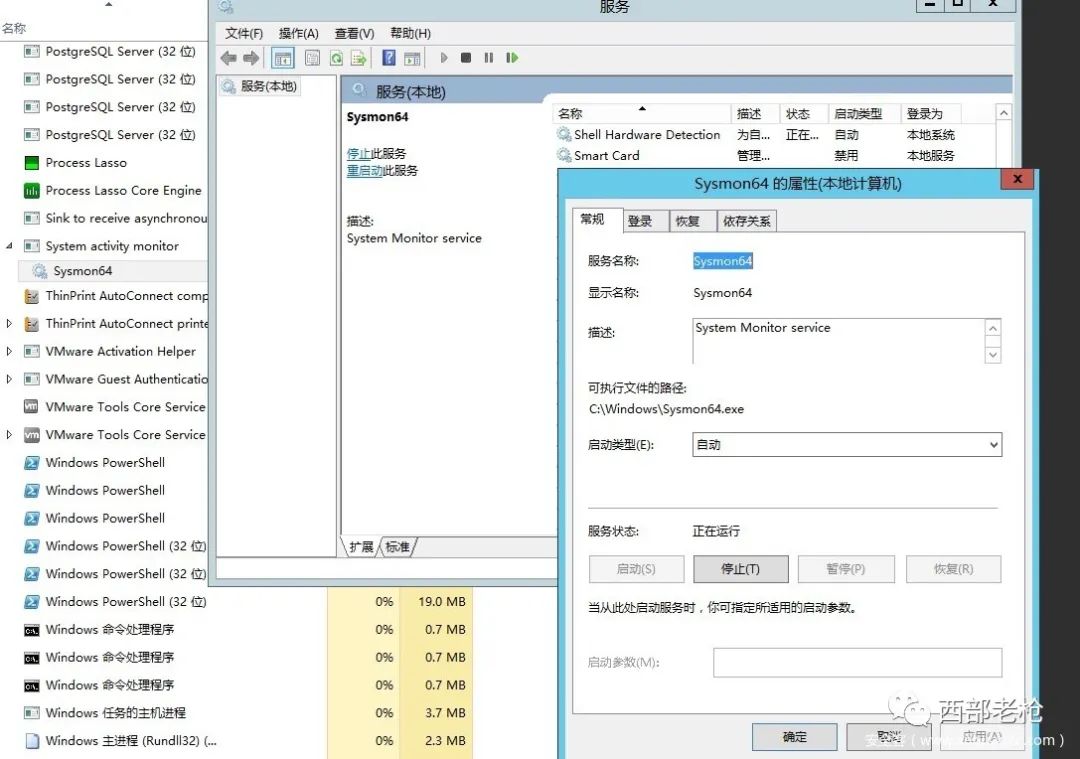1080x759 pixels.
Task: Open 操作(A) menu
Action: [x=298, y=33]
